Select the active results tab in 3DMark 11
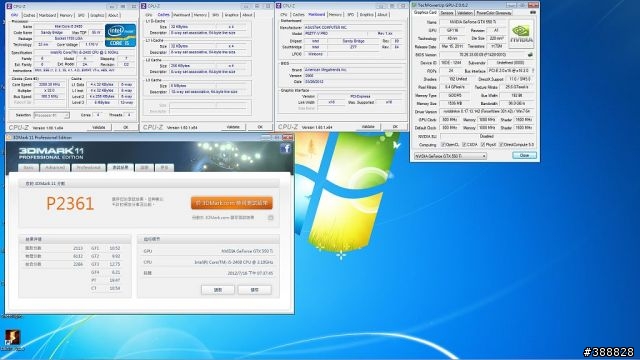The width and height of the screenshot is (640, 360). [120, 167]
